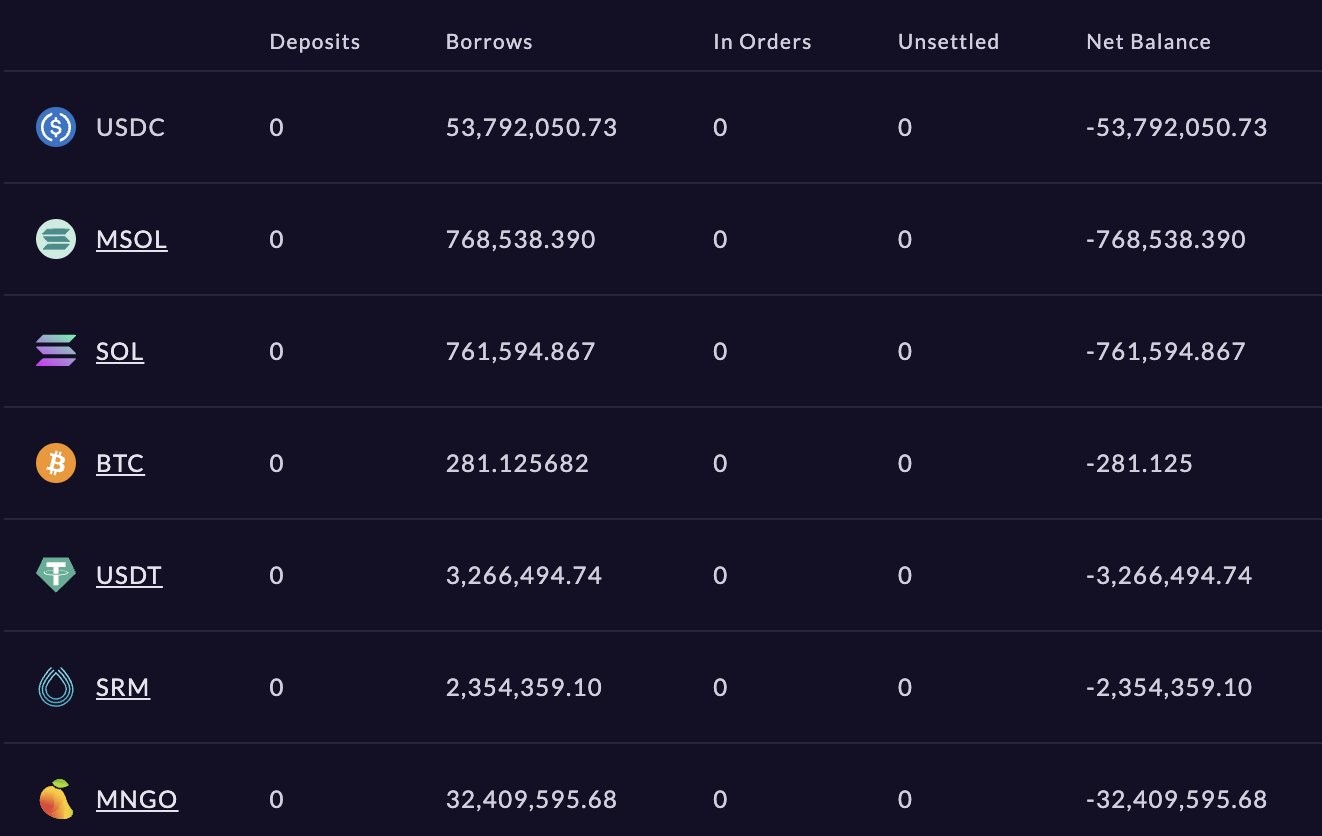Click the SOL token icon
Image resolution: width=1322 pixels, height=836 pixels.
(56, 351)
